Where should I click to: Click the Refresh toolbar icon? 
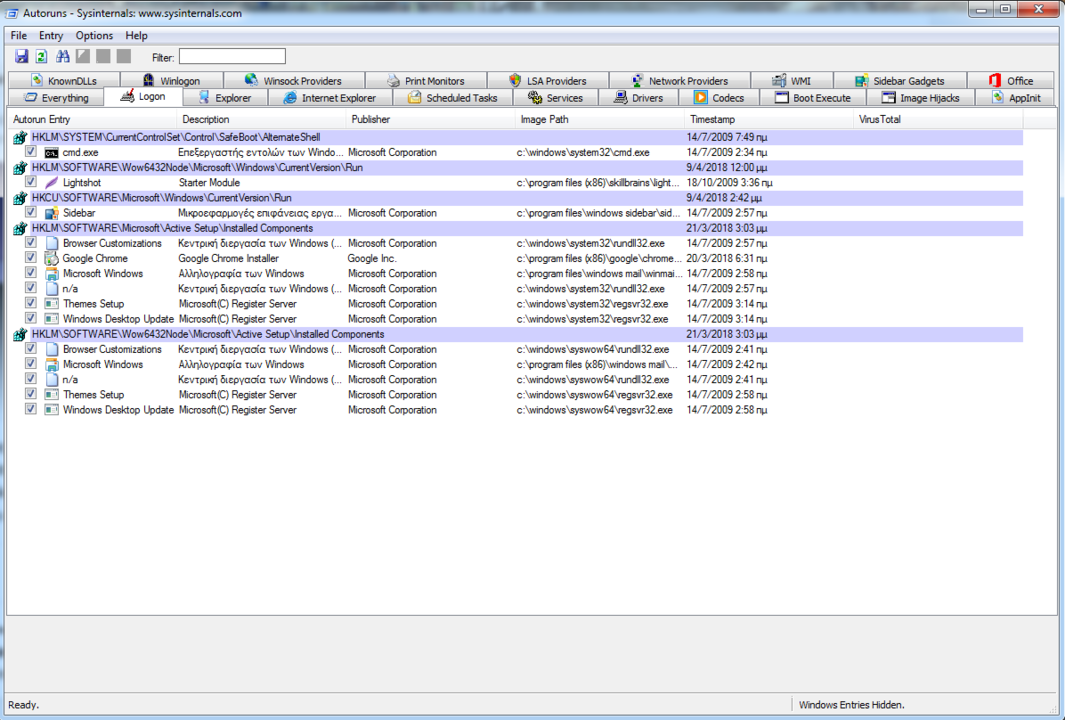click(42, 57)
